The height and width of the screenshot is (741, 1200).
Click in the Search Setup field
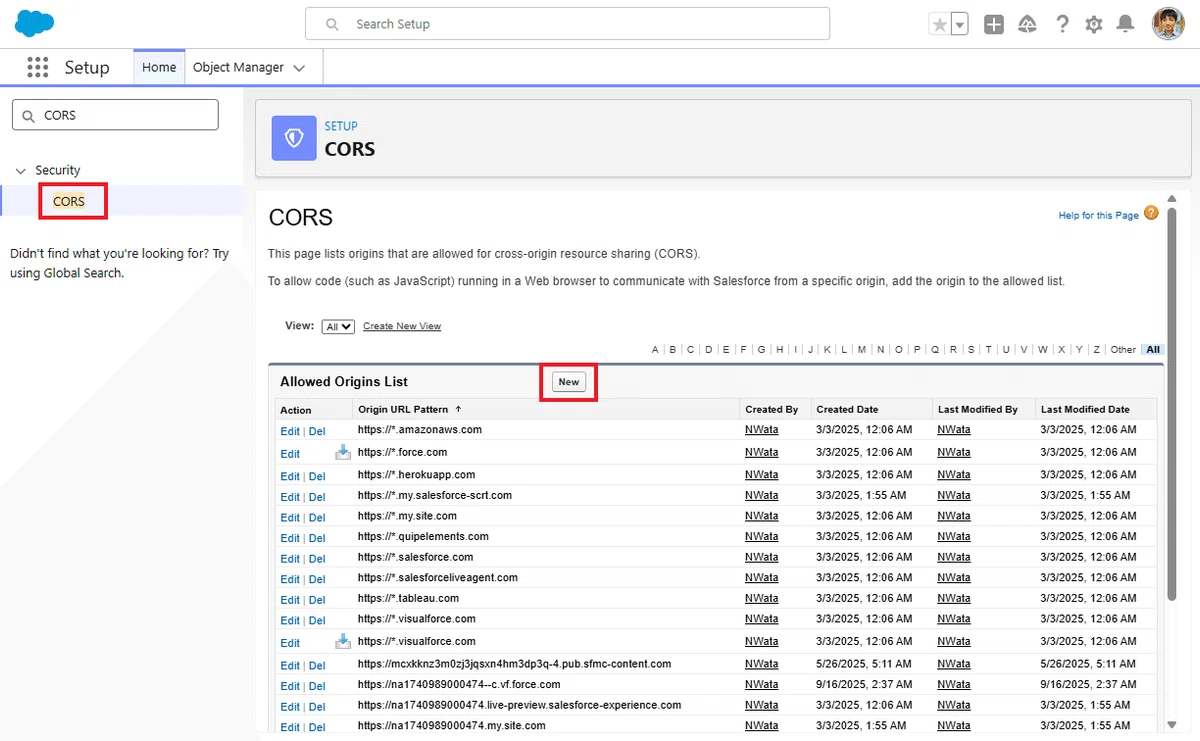point(567,24)
